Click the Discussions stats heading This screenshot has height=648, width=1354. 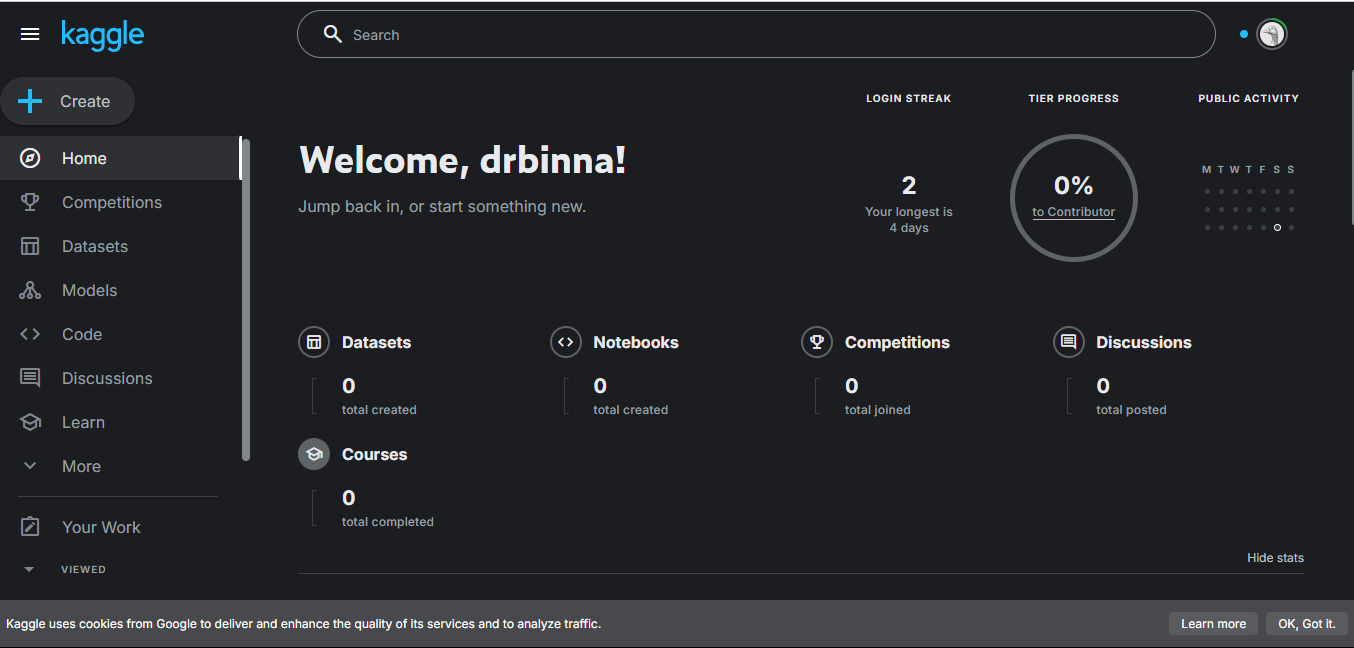point(1144,342)
